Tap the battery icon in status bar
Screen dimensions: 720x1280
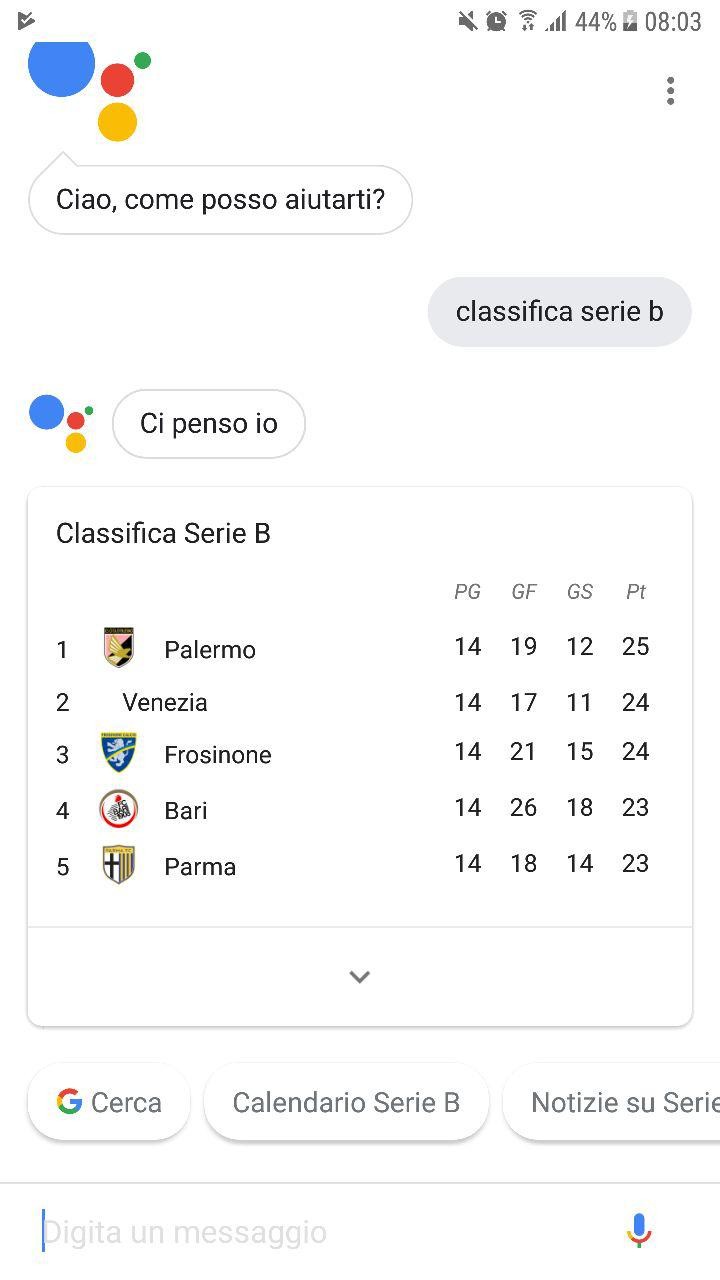(630, 21)
